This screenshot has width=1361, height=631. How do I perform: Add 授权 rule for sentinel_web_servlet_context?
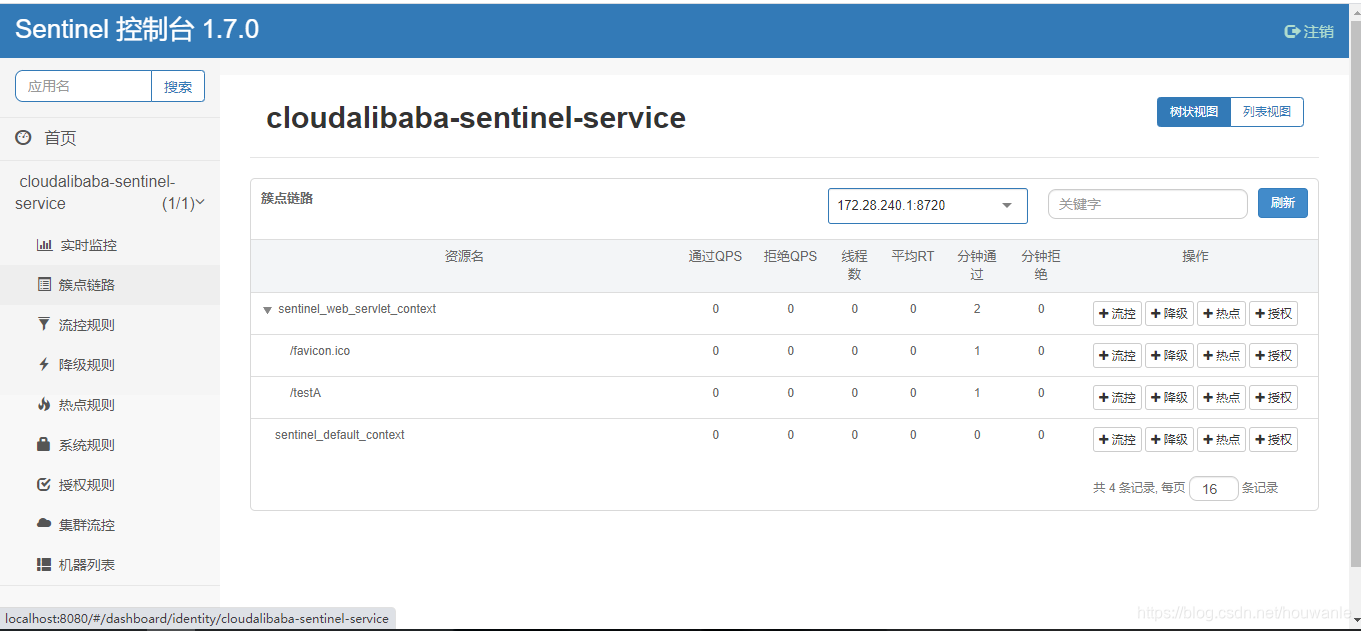(x=1273, y=314)
